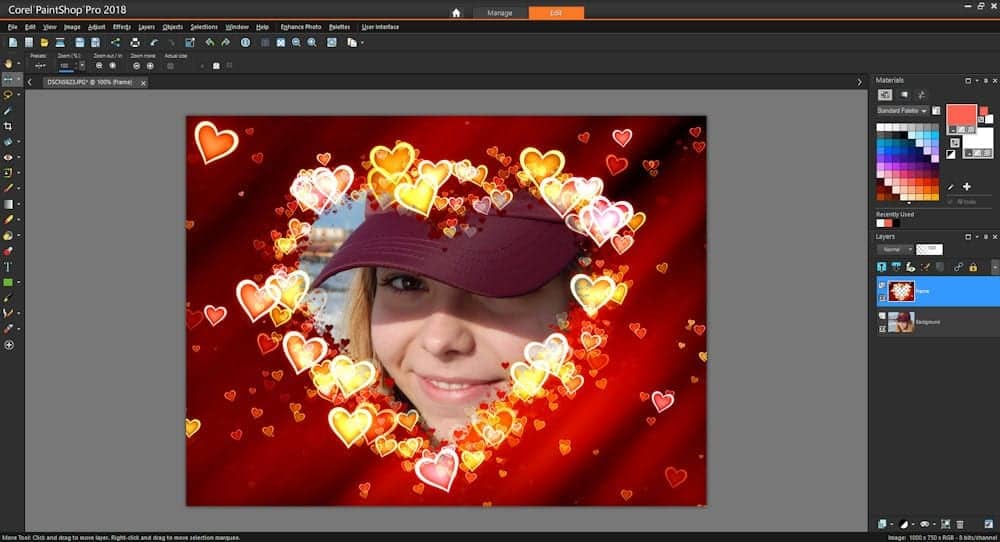The width and height of the screenshot is (1000, 542).
Task: Select the Pan hand tool
Action: (x=8, y=64)
